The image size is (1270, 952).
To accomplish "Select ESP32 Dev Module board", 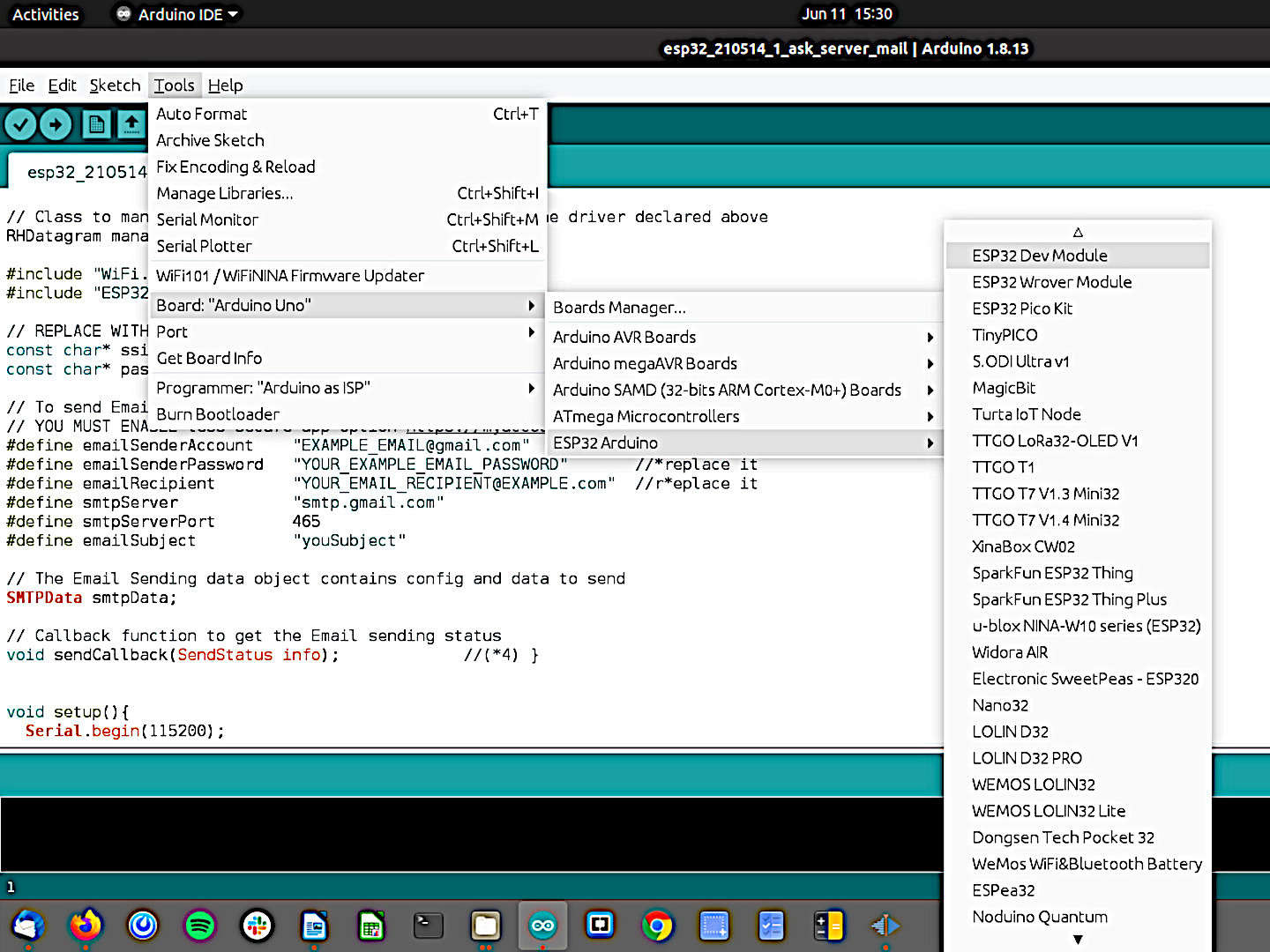I will coord(1078,256).
